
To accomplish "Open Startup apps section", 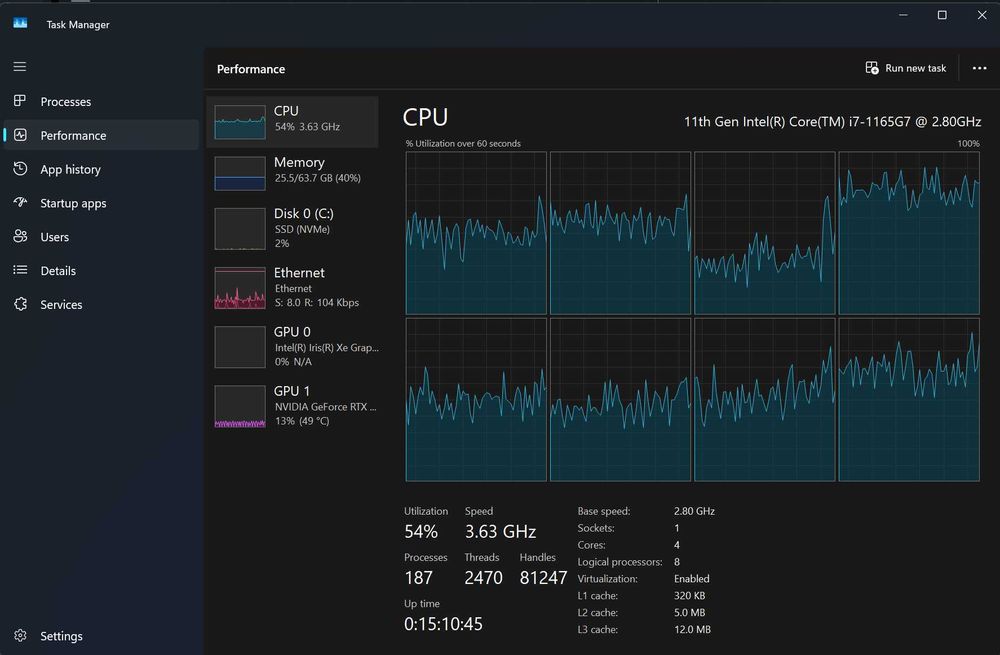I will tap(101, 203).
